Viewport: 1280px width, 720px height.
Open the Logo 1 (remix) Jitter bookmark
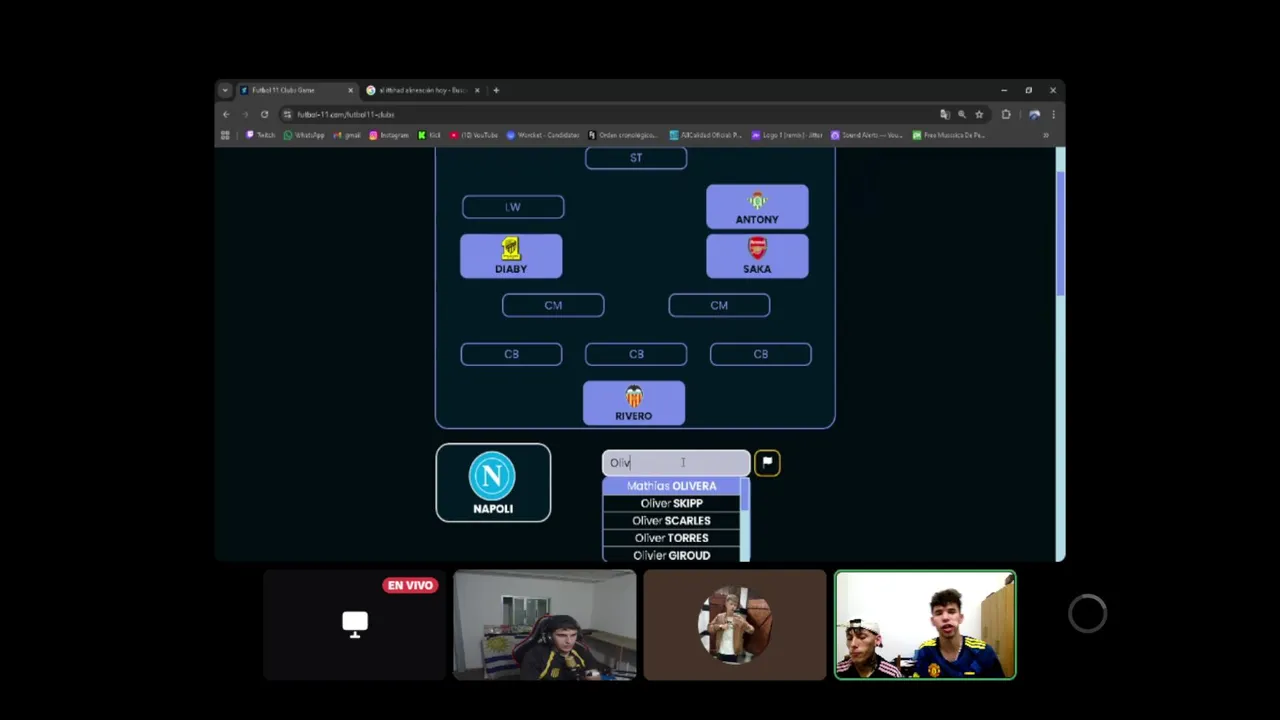pos(787,135)
